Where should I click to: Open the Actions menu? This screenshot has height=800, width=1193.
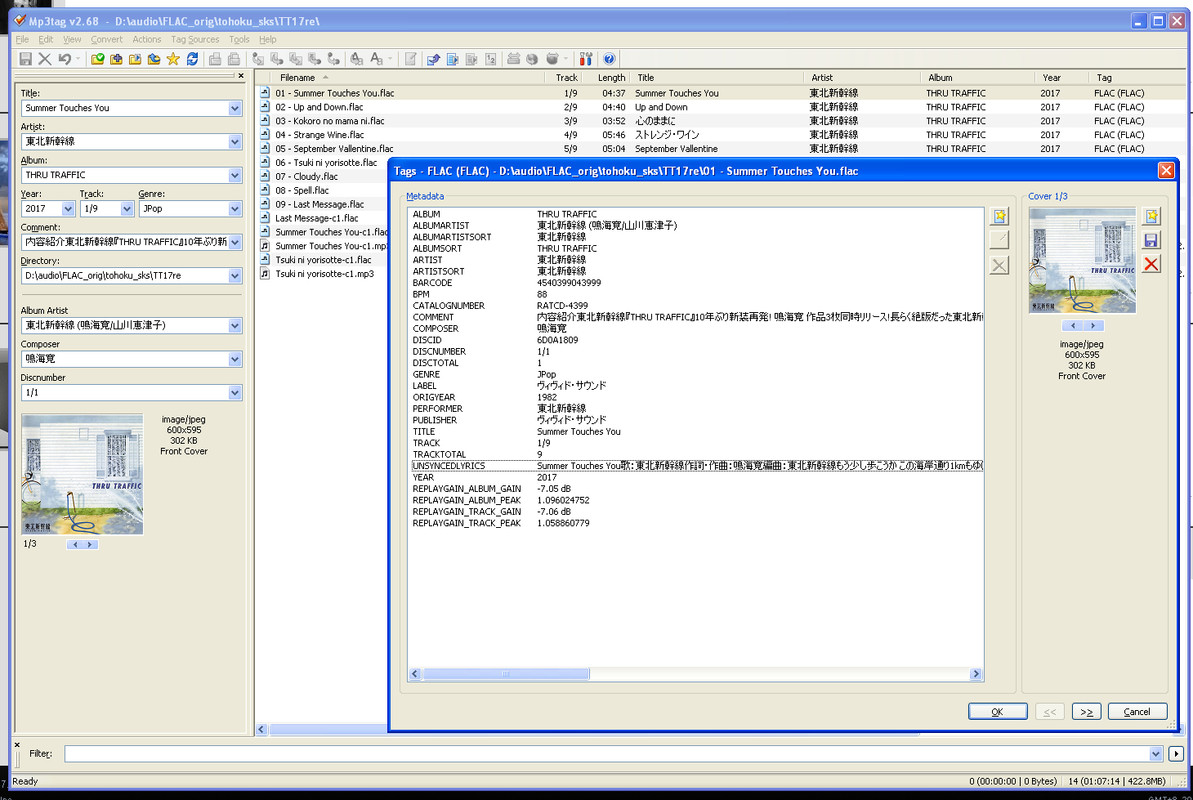tap(147, 40)
